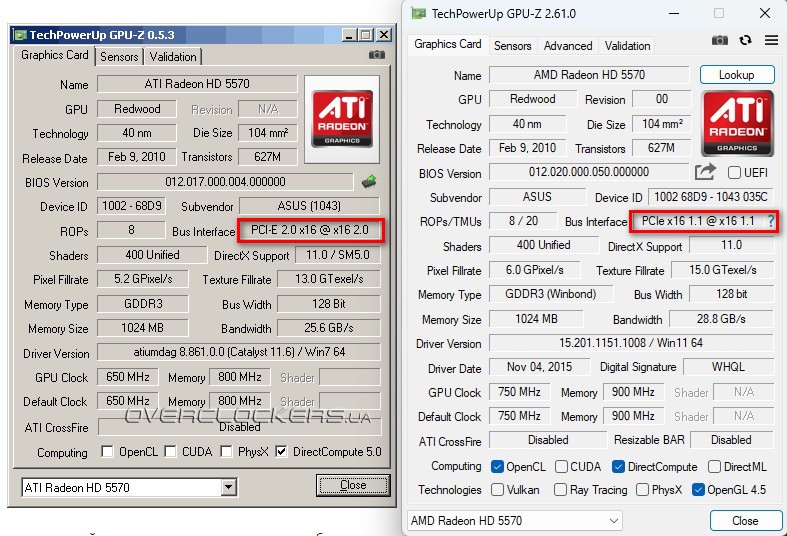Click the Bus Interface question mark icon
Viewport: 787px width, 536px height.
coord(771,221)
